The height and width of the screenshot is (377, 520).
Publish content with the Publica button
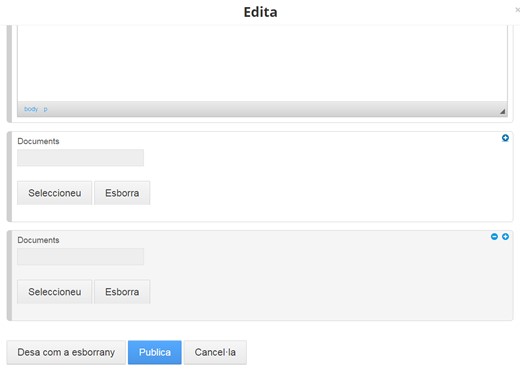[155, 352]
